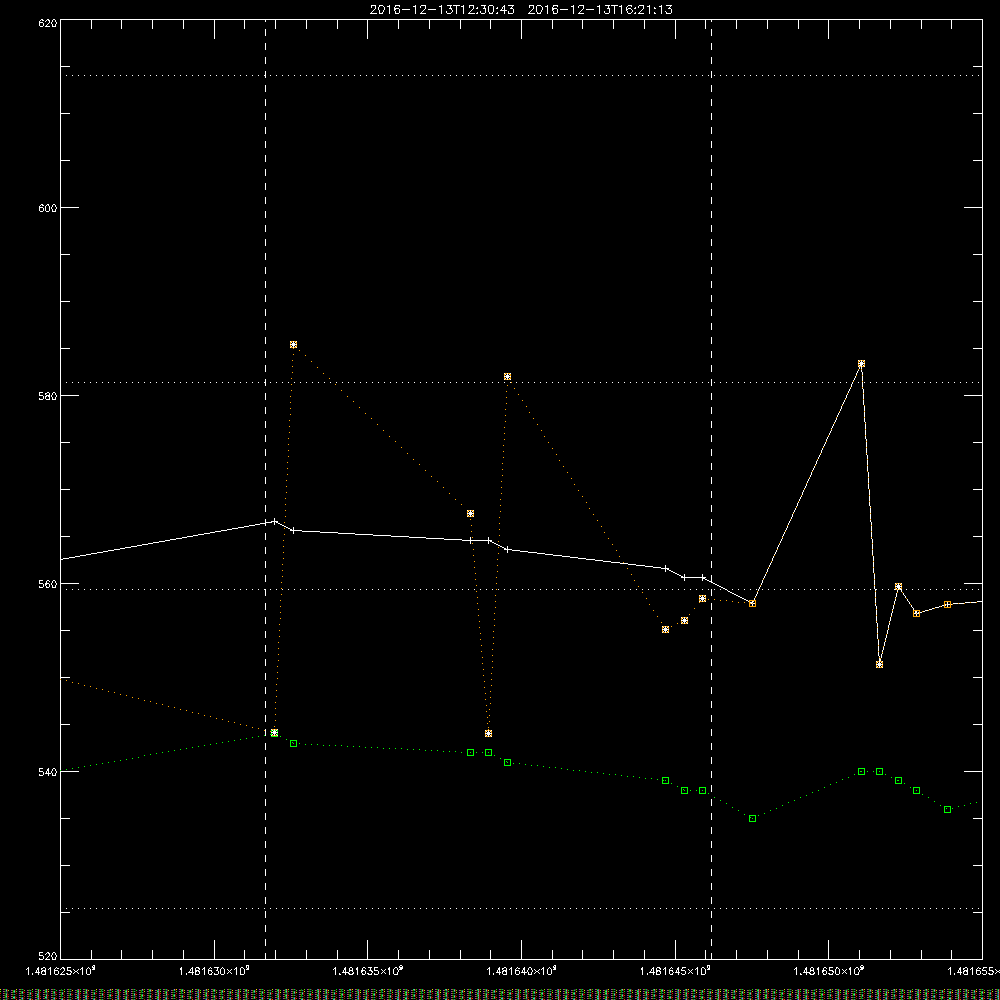Click the 540 y-axis label
This screenshot has height=1000, width=1000.
click(x=48, y=772)
